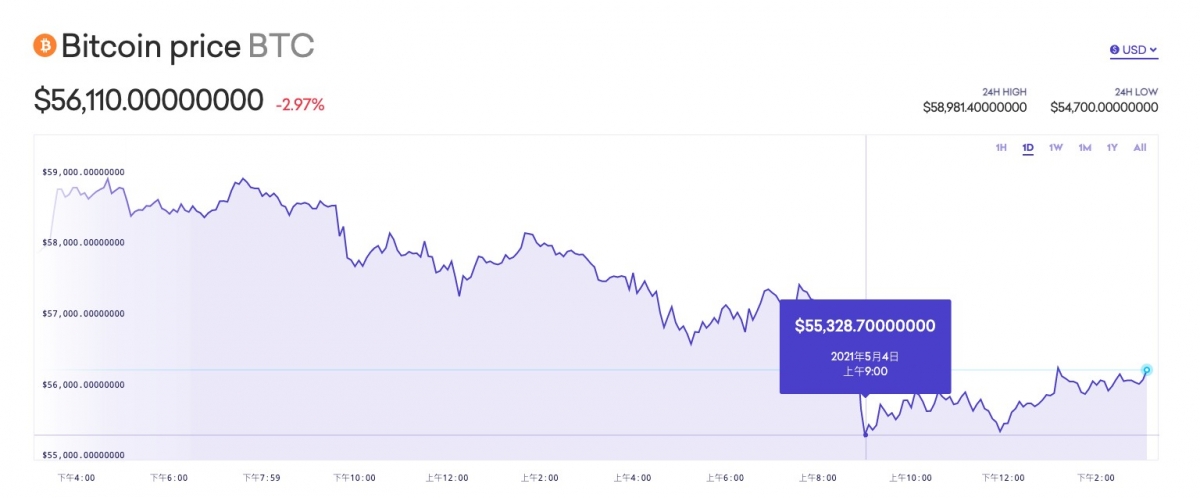Show All-time price history
Image resolution: width=1200 pixels, height=498 pixels.
1140,148
